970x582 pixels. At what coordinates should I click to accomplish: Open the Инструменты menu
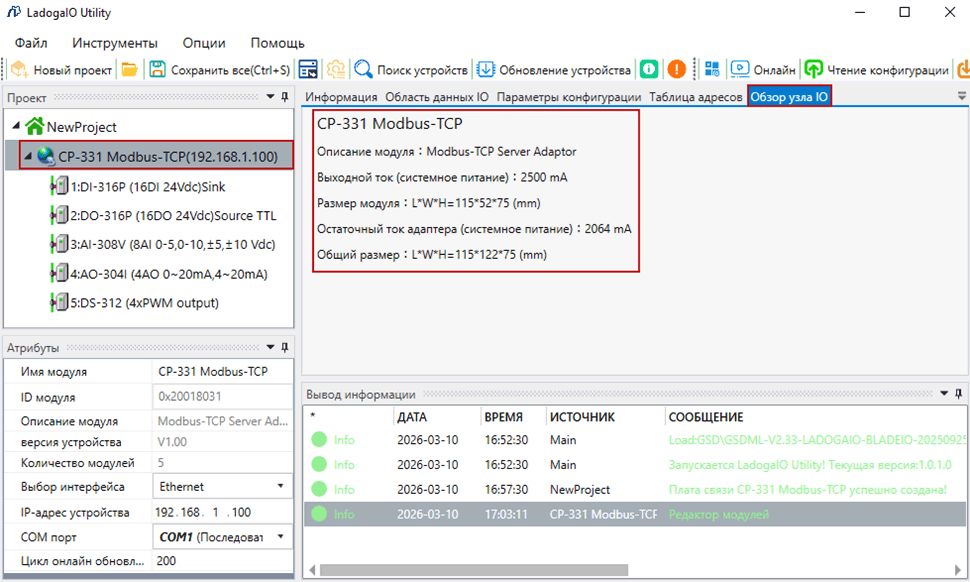(115, 43)
